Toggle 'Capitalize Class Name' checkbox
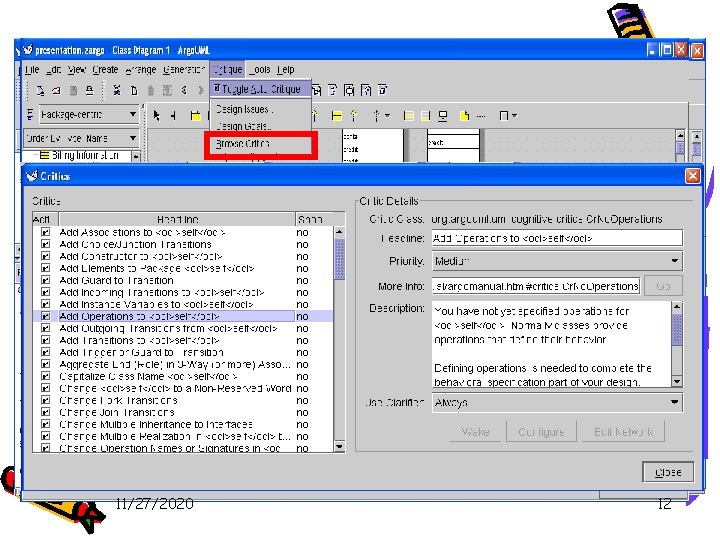Screen dimensions: 720x540 [x=45, y=376]
